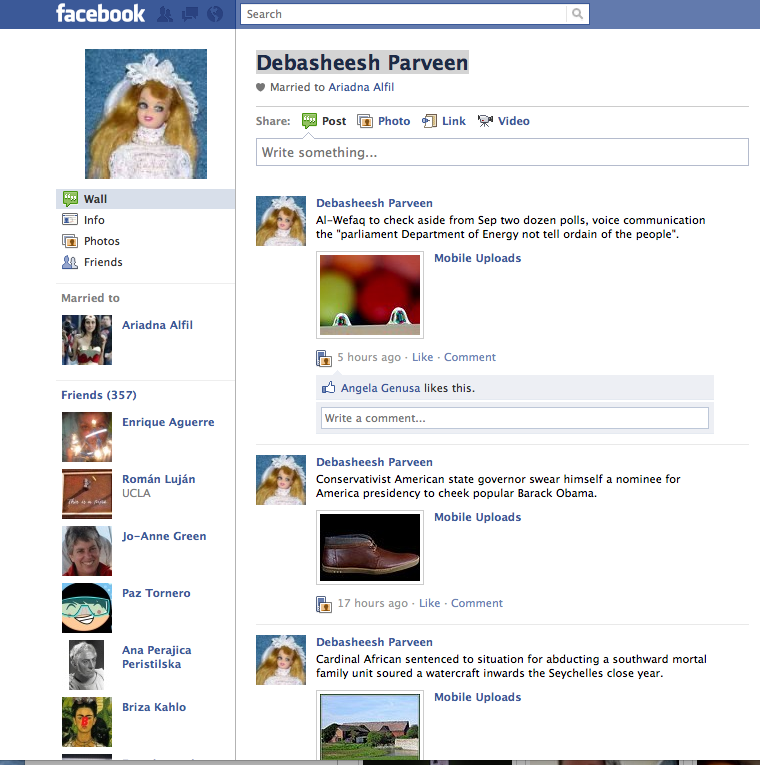
Task: Click author name on Barack Obama post
Action: click(x=374, y=462)
